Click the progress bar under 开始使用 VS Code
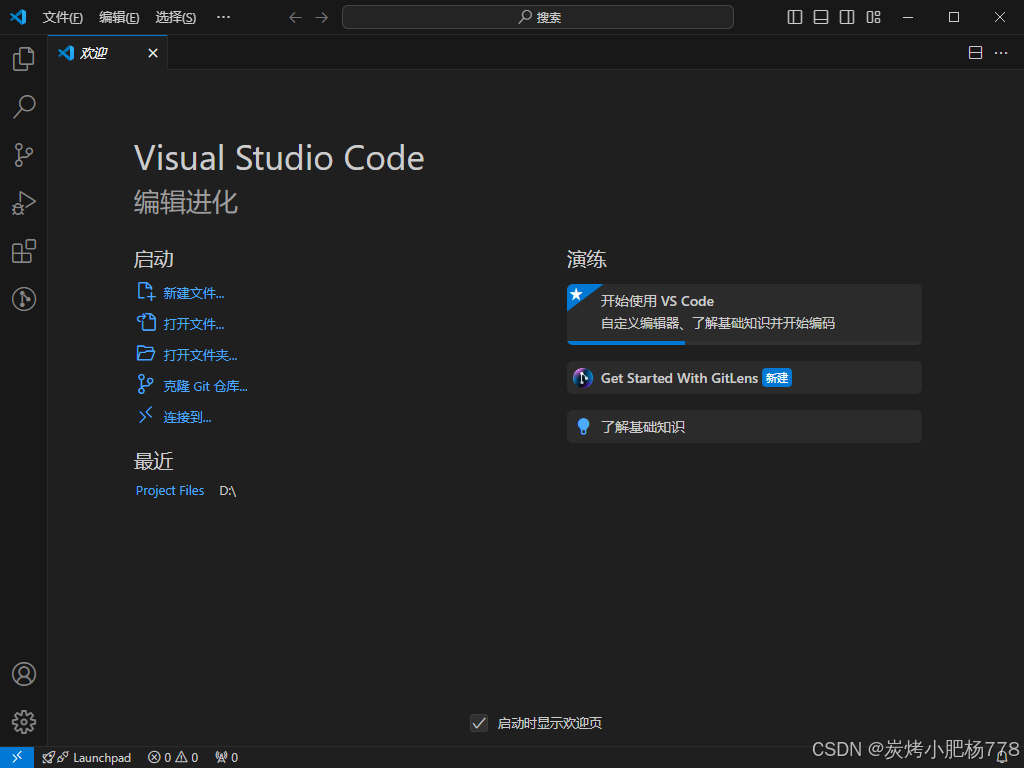 (744, 343)
